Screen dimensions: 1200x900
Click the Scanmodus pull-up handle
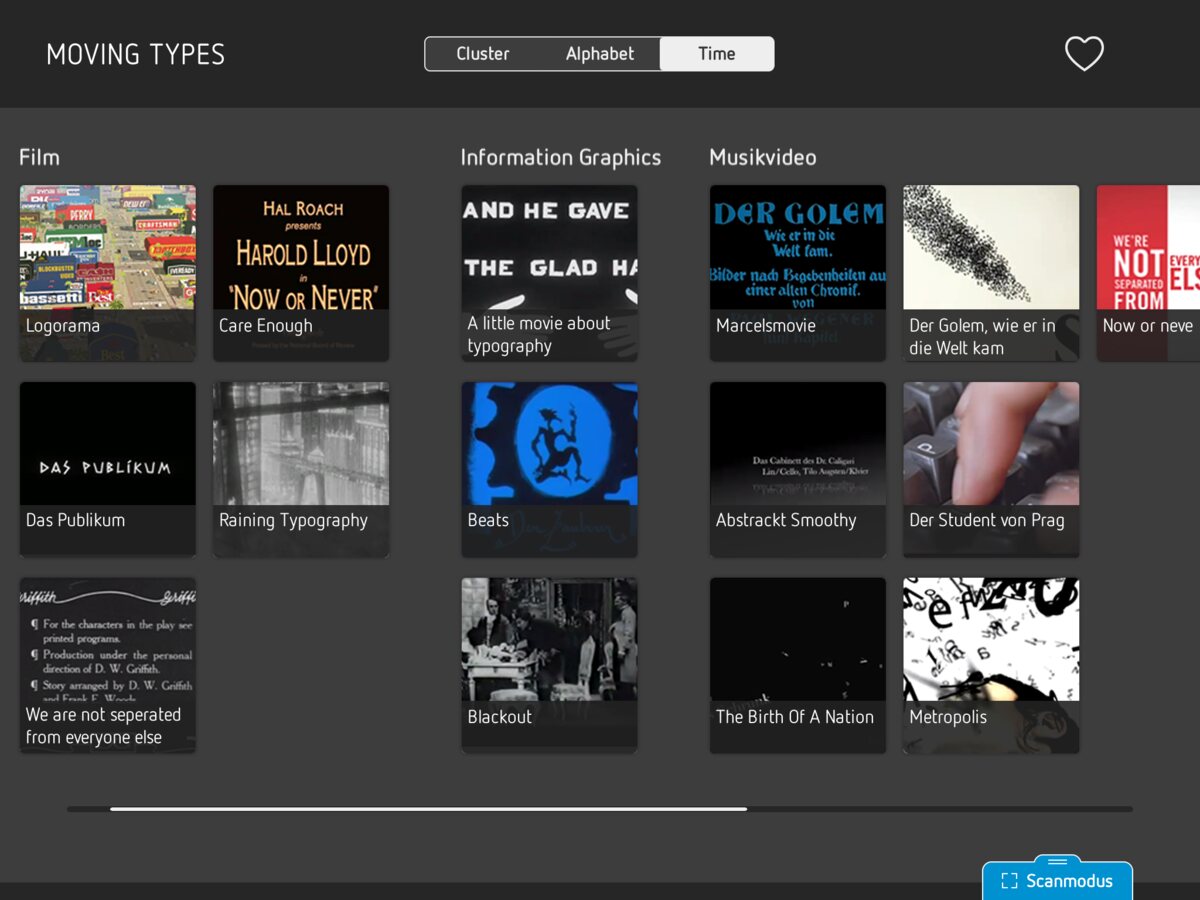[1058, 861]
